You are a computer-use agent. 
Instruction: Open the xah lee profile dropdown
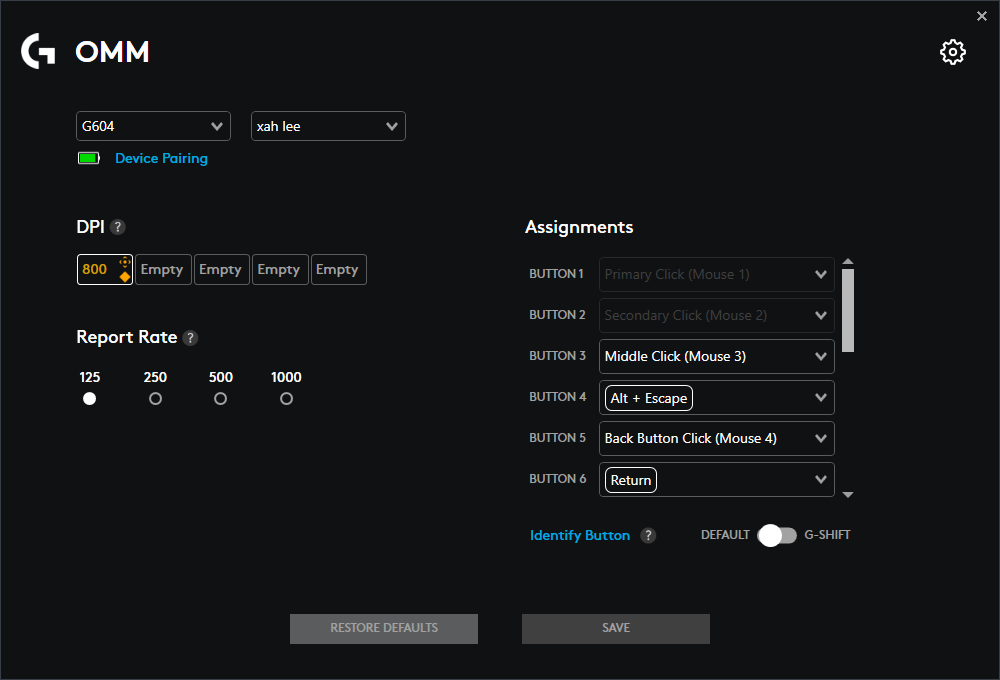pyautogui.click(x=328, y=126)
